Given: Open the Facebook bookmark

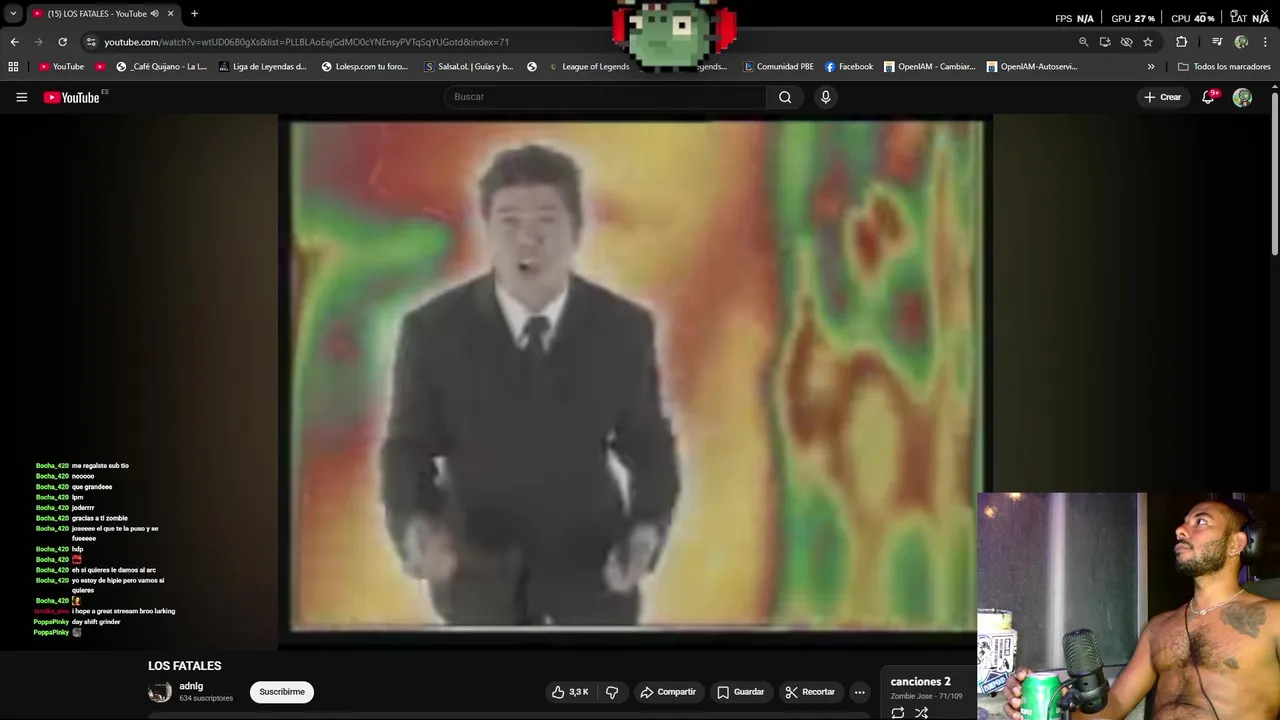Looking at the screenshot, I should point(849,67).
